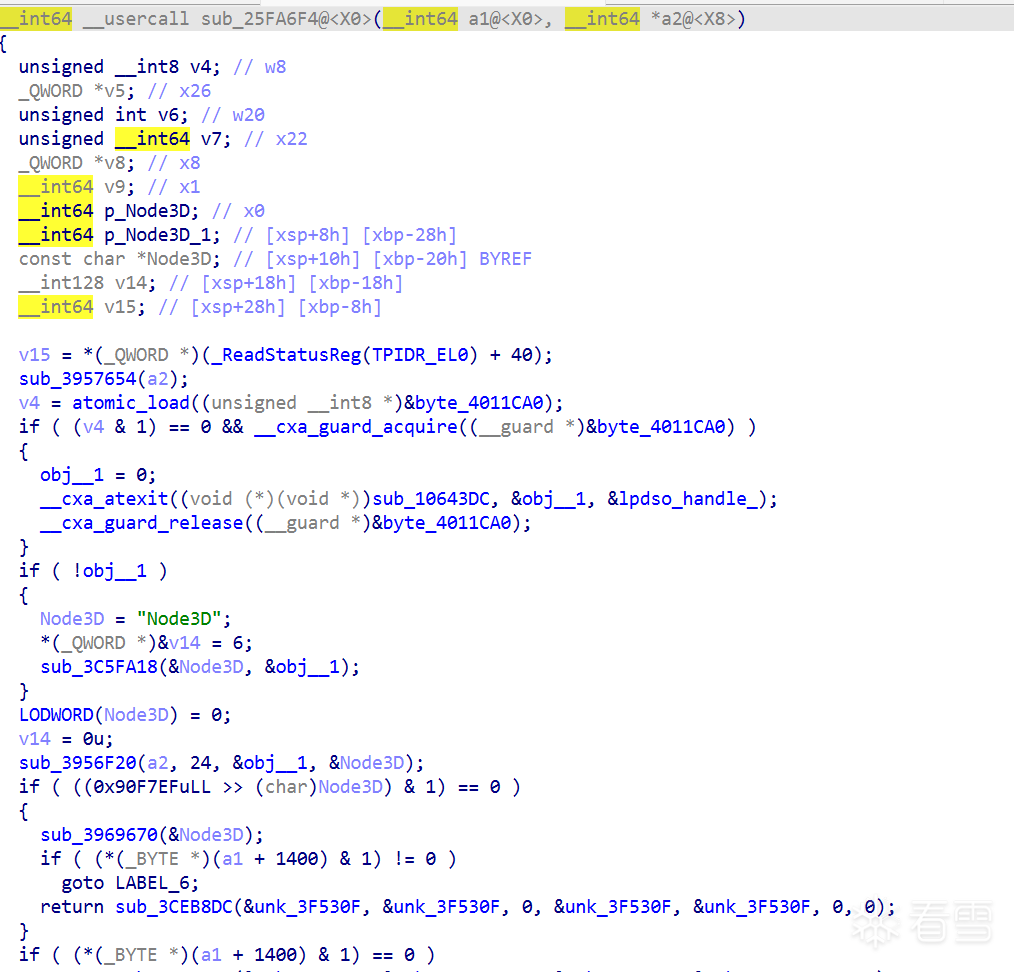The width and height of the screenshot is (1014, 972).
Task: Select v15 in its declaration line
Action: click(120, 307)
